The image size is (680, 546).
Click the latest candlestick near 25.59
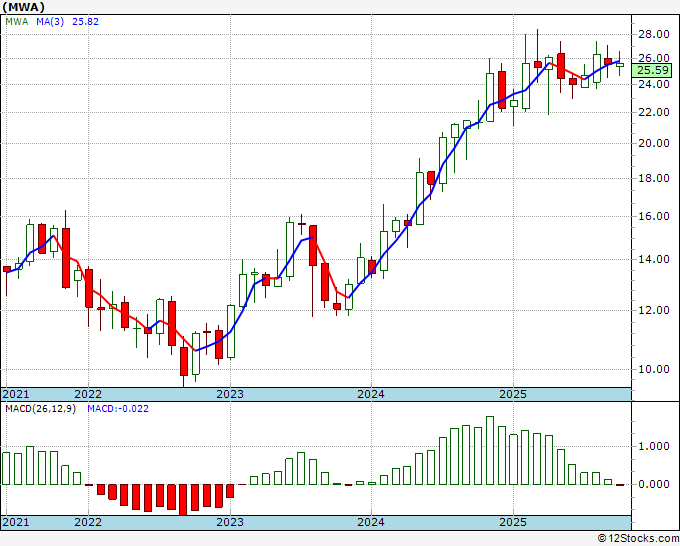point(620,64)
